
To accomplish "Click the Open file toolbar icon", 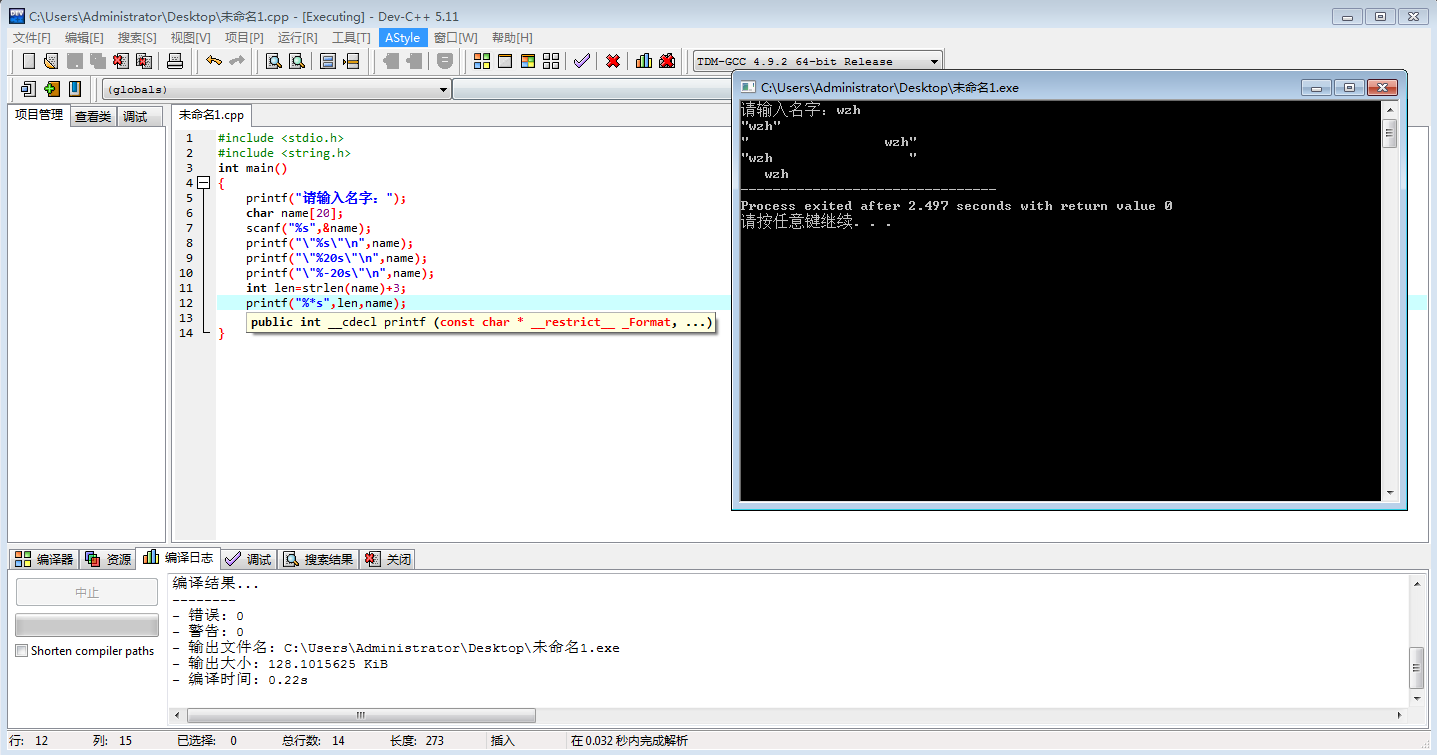I will (51, 61).
